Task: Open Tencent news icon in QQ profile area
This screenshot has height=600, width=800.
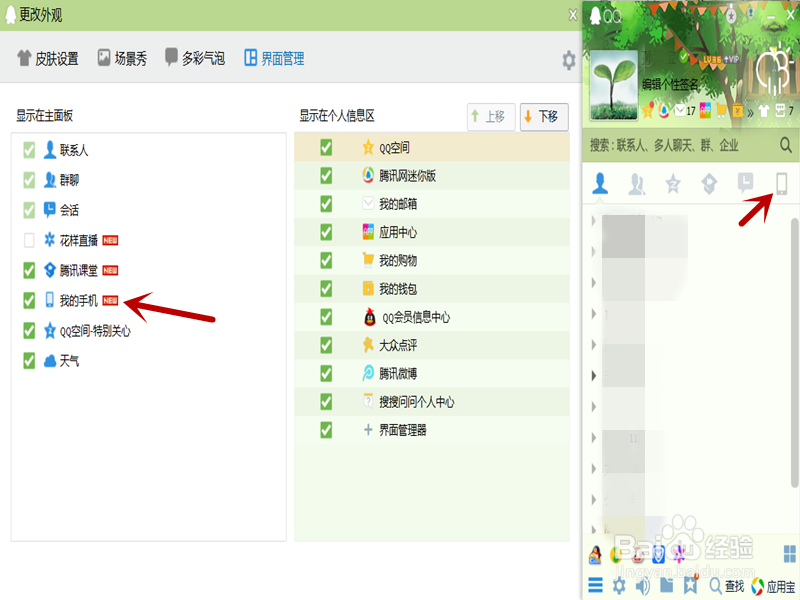Action: pyautogui.click(x=664, y=110)
